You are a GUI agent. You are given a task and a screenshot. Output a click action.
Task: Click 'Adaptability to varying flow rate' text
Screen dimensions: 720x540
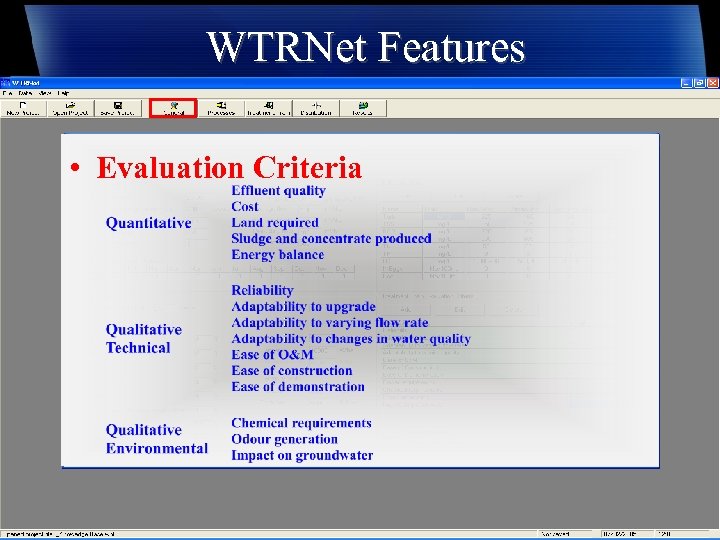330,323
